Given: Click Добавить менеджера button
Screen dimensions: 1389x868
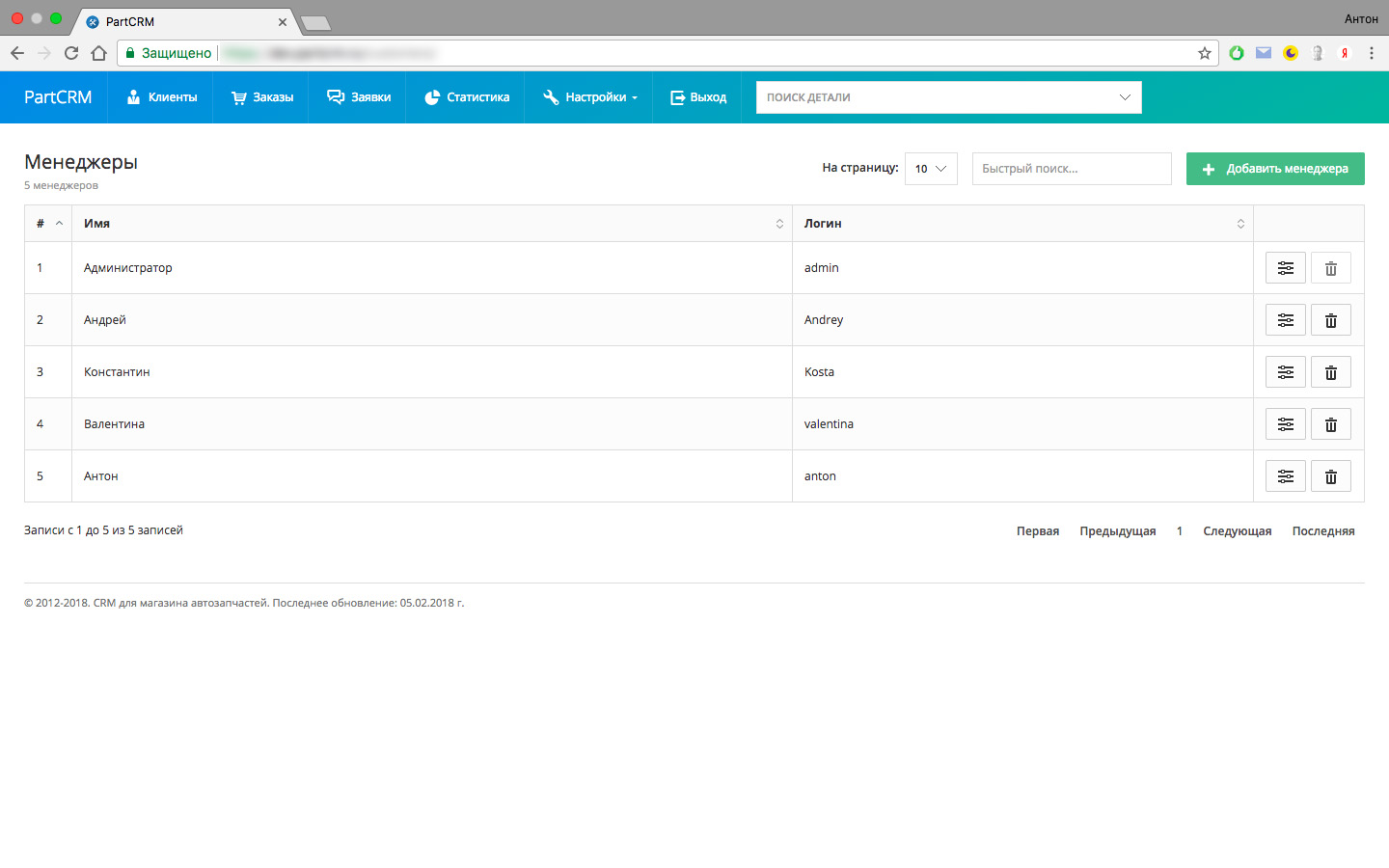Looking at the screenshot, I should pos(1274,169).
